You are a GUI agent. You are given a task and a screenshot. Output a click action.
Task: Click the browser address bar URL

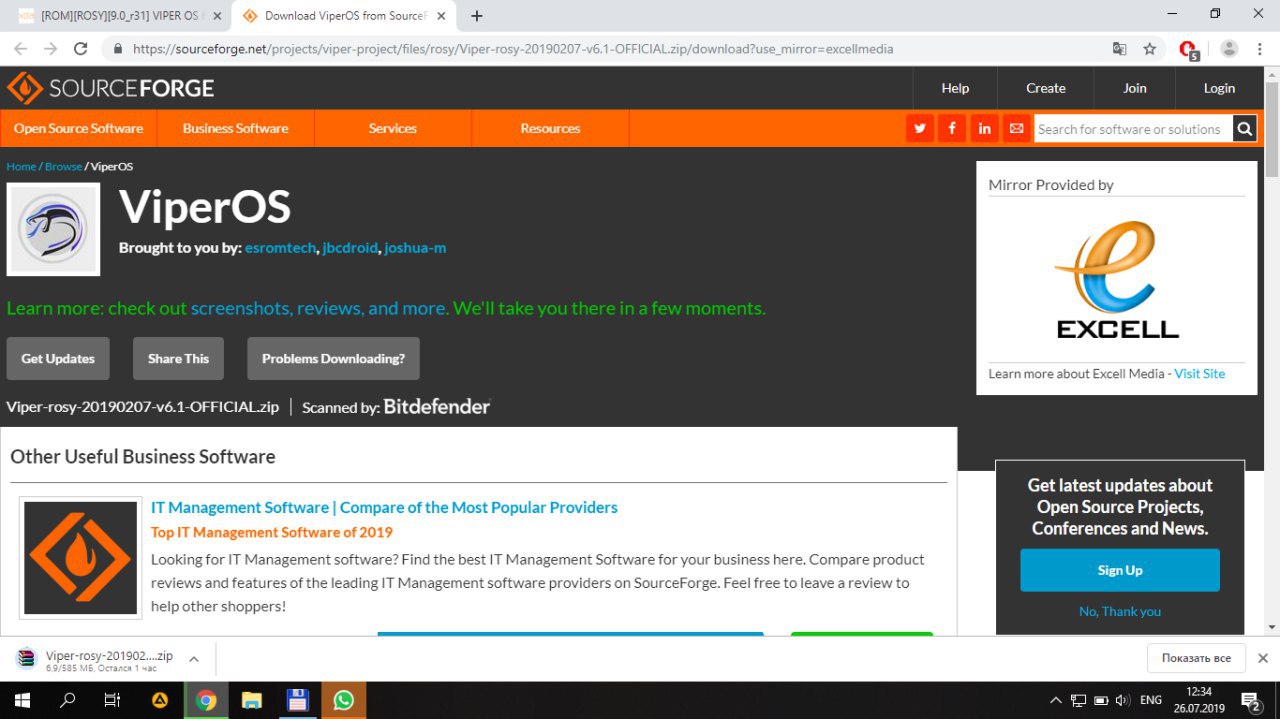pyautogui.click(x=513, y=49)
